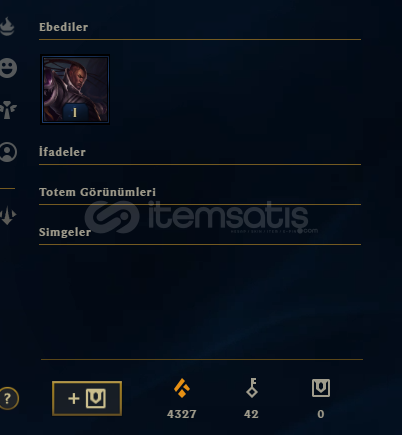Image resolution: width=402 pixels, height=435 pixels.
Task: Select the Lucian Eternals shard thumbnail
Action: [x=75, y=89]
